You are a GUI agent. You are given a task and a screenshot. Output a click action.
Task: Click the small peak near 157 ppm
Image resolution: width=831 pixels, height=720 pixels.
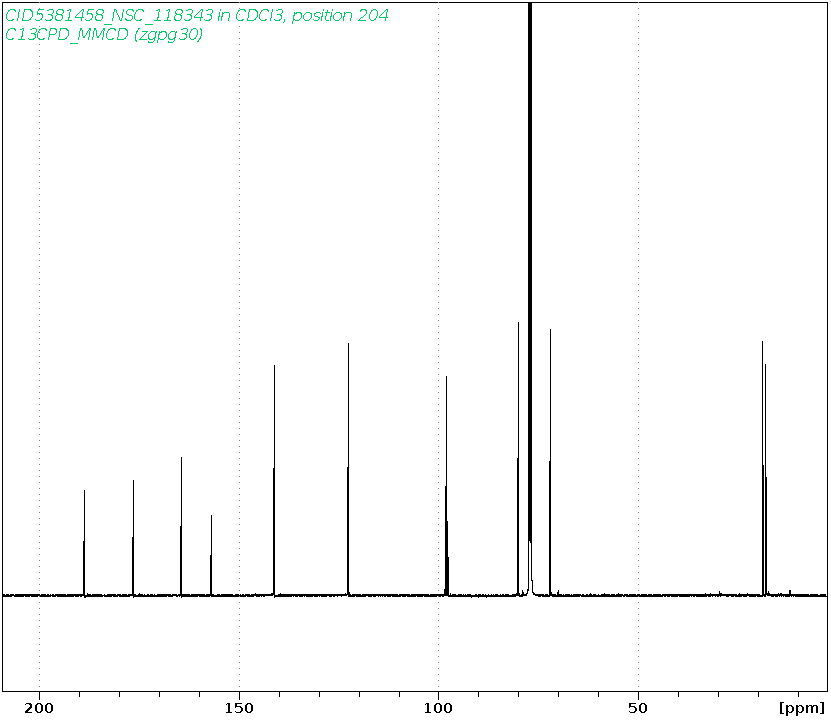pyautogui.click(x=211, y=556)
